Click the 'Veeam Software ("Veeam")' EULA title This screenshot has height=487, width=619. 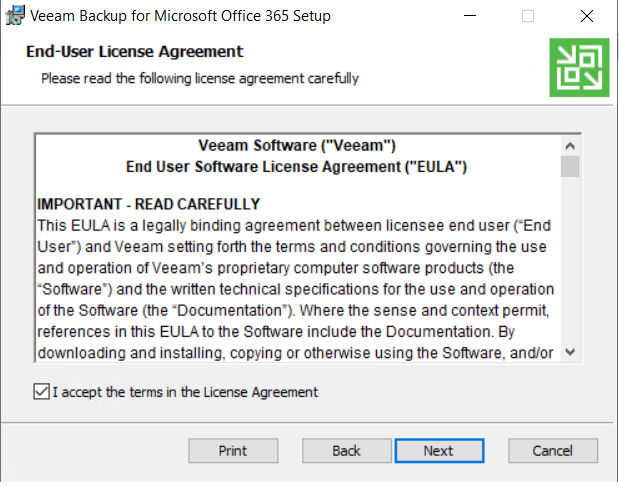coord(297,146)
